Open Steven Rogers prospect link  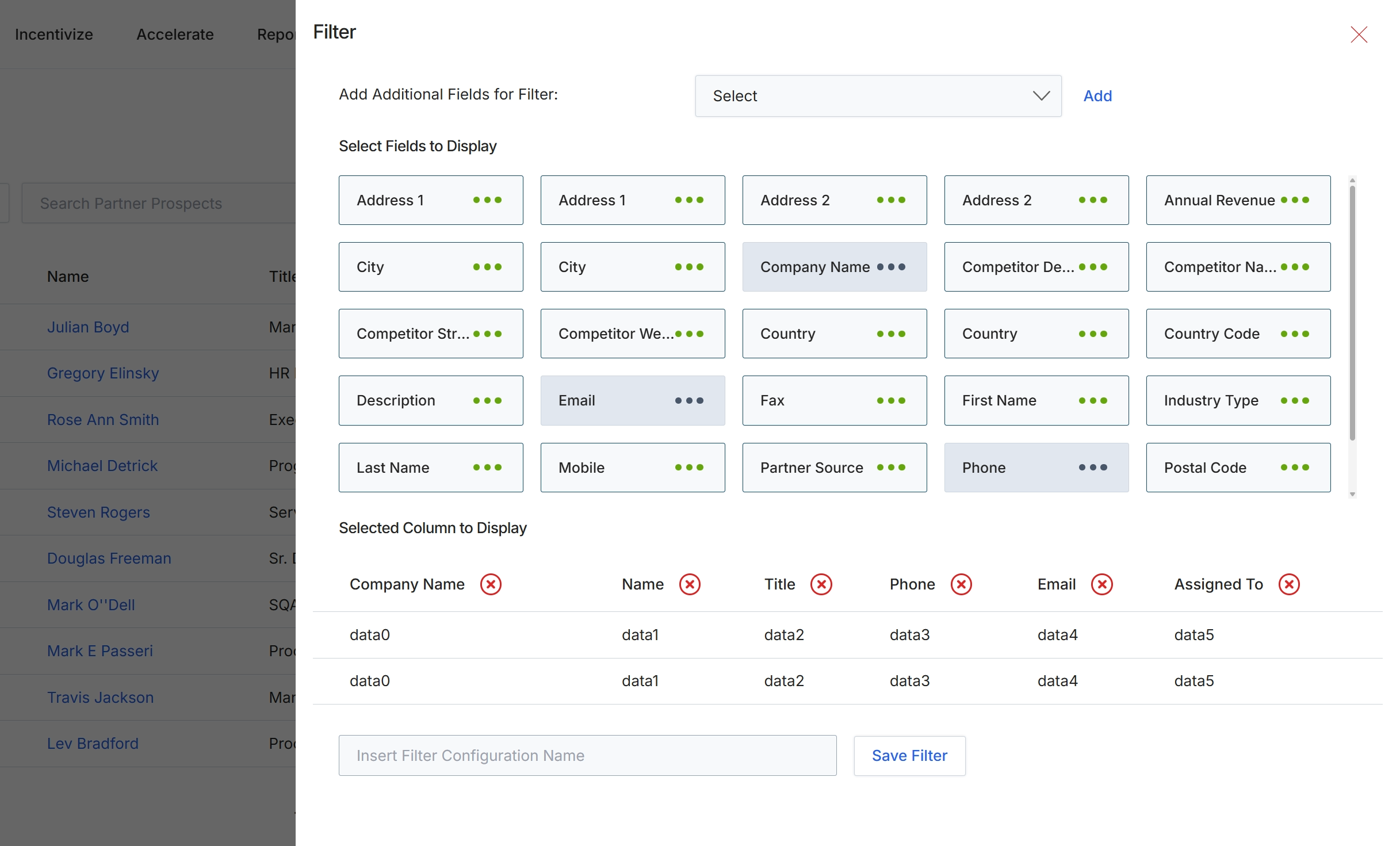click(98, 512)
